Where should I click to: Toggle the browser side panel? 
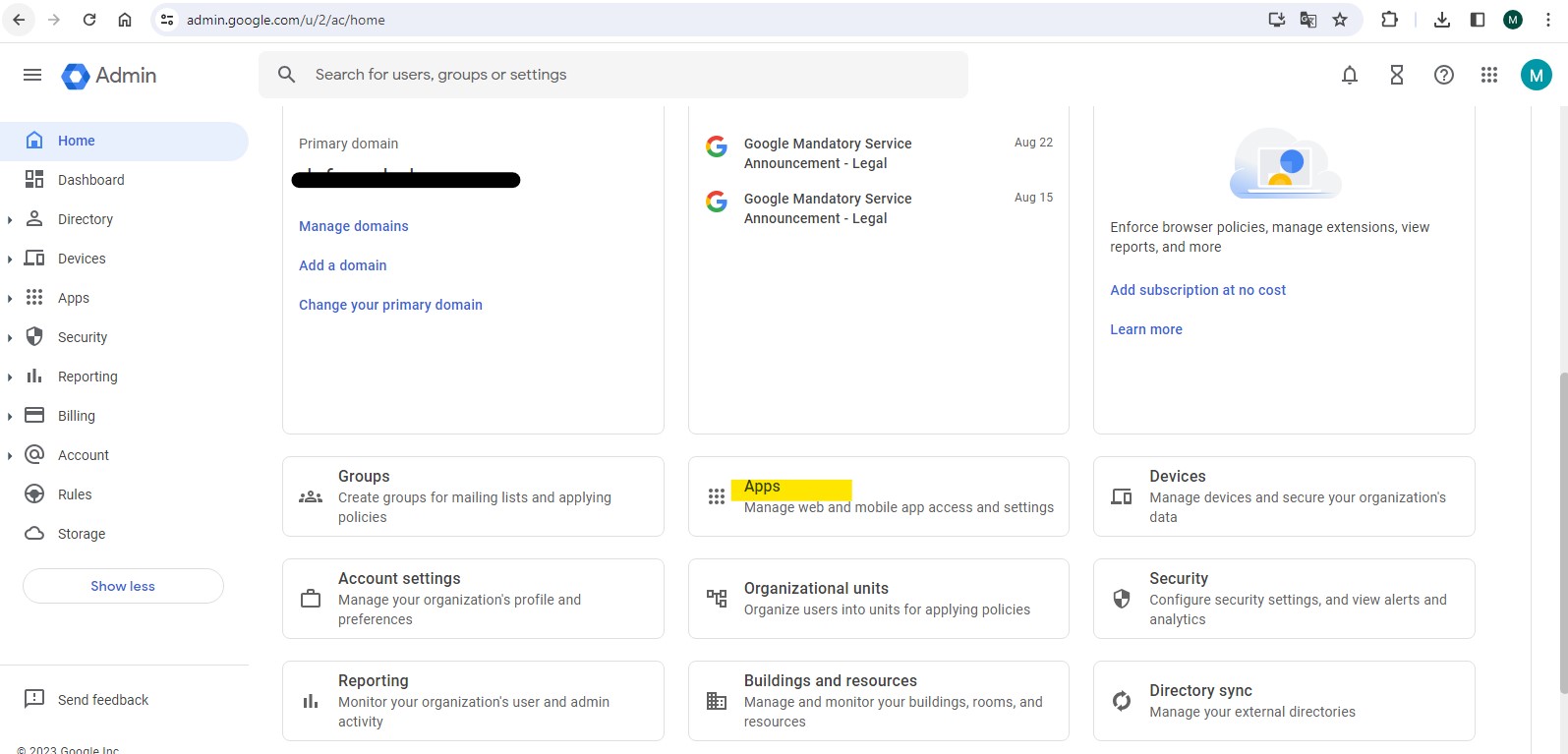pos(1478,20)
